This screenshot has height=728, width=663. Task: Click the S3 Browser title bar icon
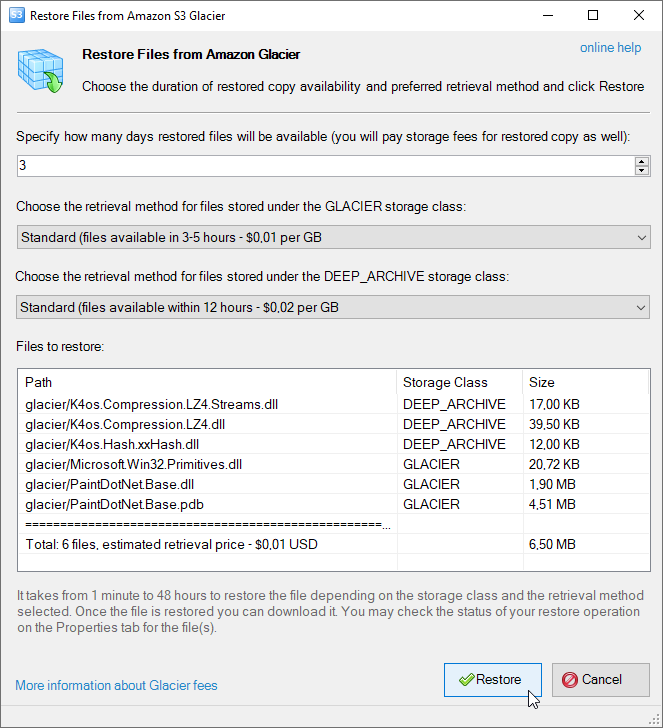[x=17, y=15]
